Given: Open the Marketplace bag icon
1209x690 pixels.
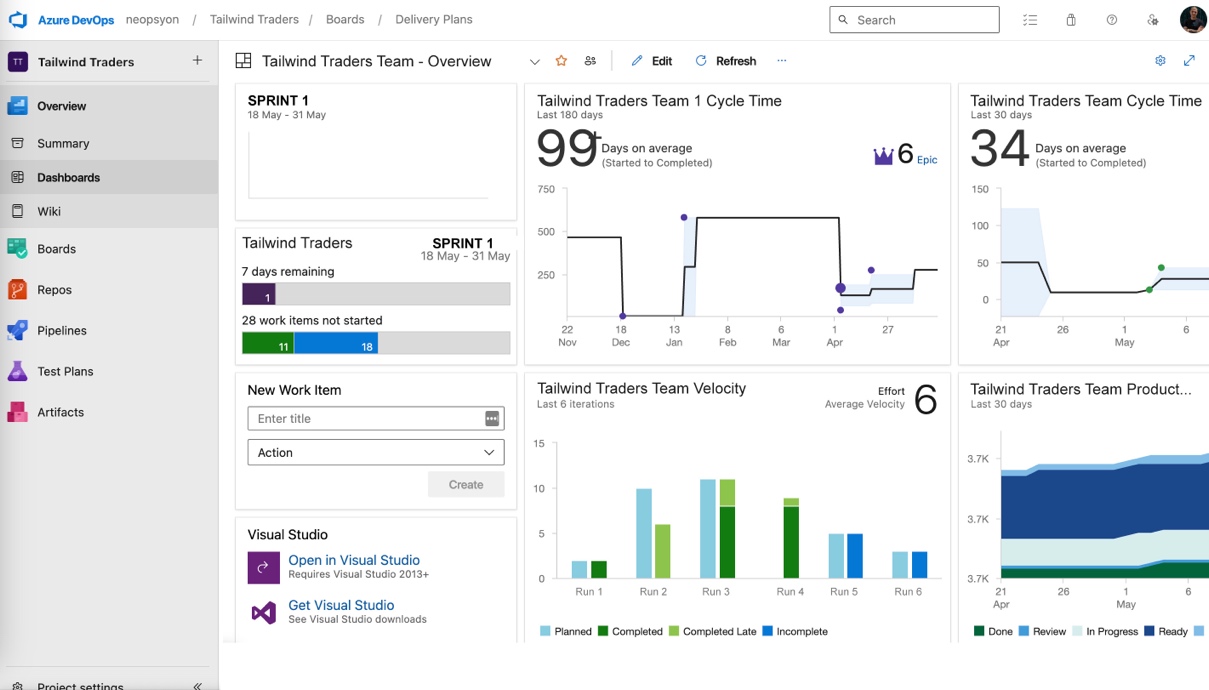Looking at the screenshot, I should (1070, 19).
